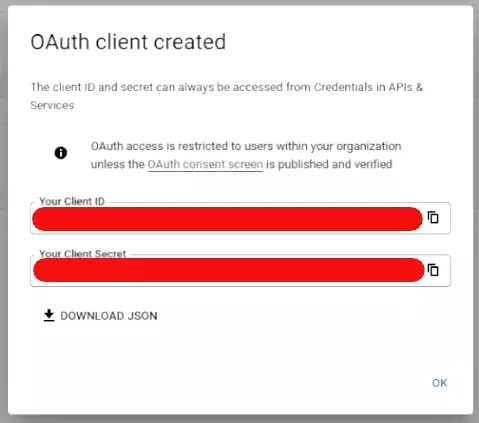Click the text 'The client ID and secret can always be accessed'

(x=157, y=87)
